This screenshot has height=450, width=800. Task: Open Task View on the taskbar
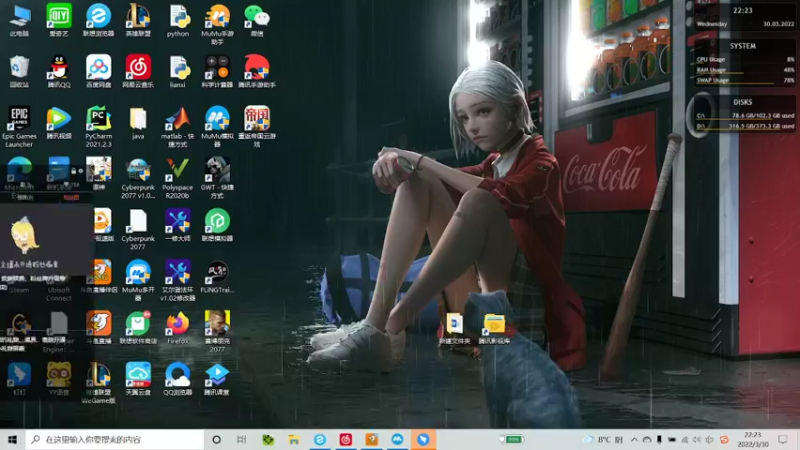(x=241, y=439)
